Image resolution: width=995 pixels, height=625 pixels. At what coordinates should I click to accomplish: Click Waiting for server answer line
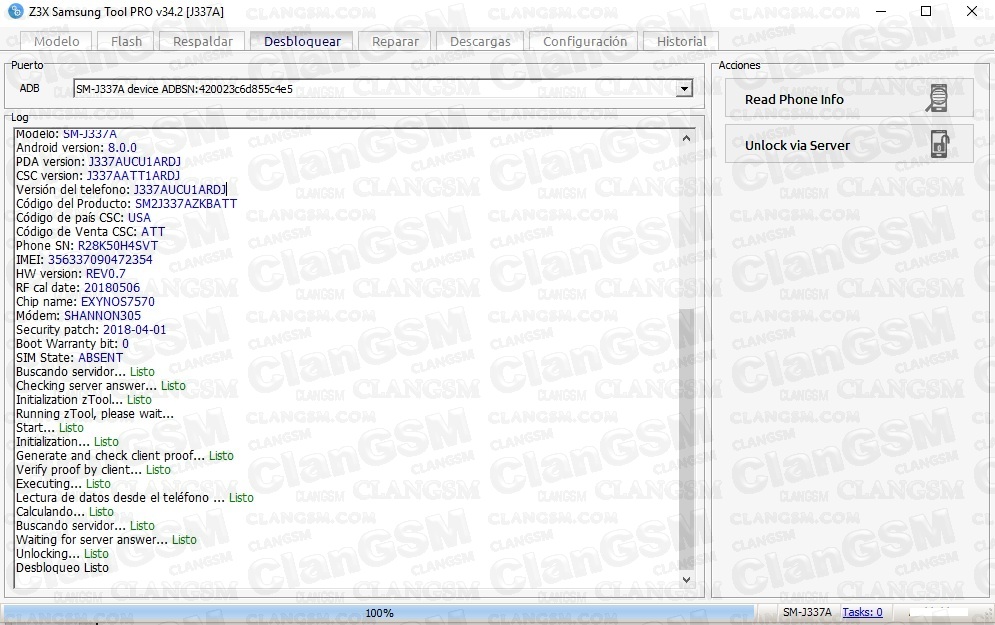(x=106, y=540)
